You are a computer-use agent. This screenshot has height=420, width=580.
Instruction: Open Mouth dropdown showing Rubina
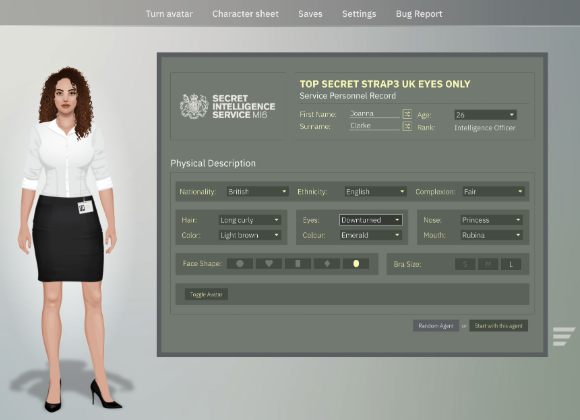tap(492, 235)
